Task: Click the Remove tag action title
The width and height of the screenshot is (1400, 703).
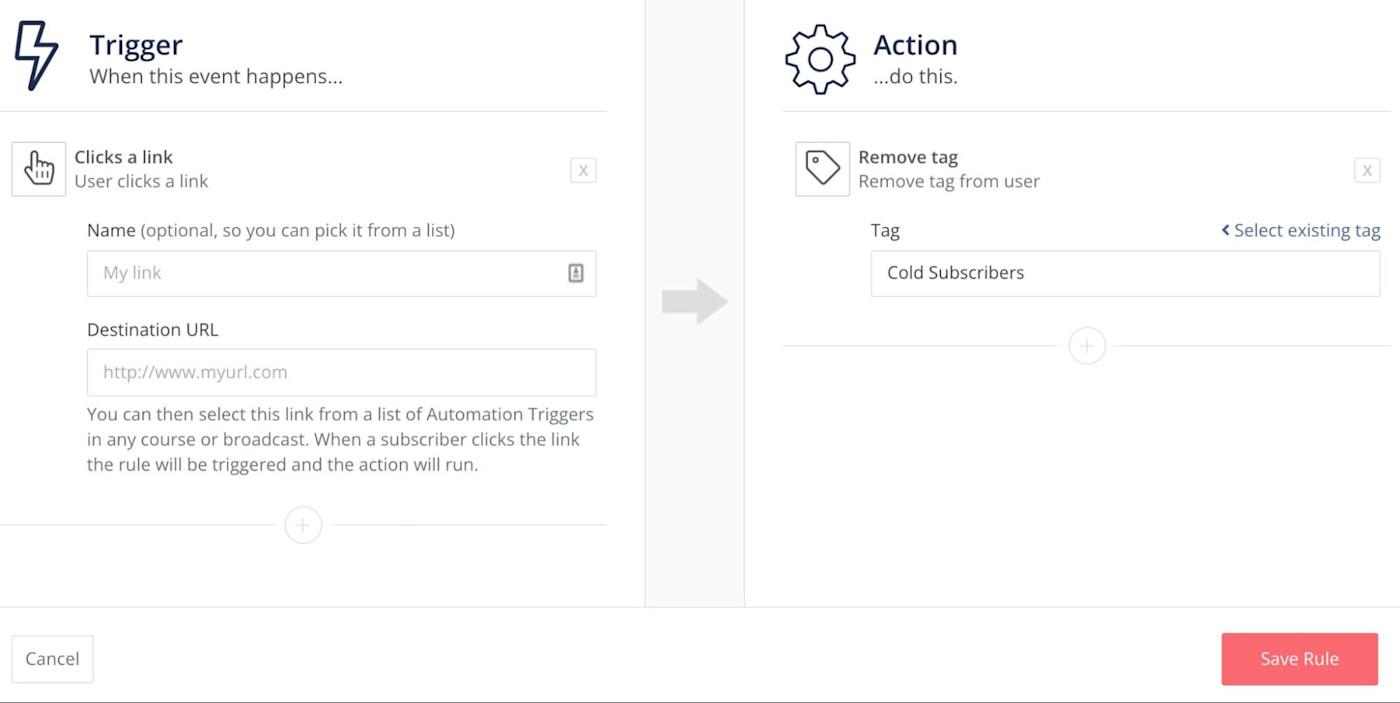Action: [x=908, y=157]
